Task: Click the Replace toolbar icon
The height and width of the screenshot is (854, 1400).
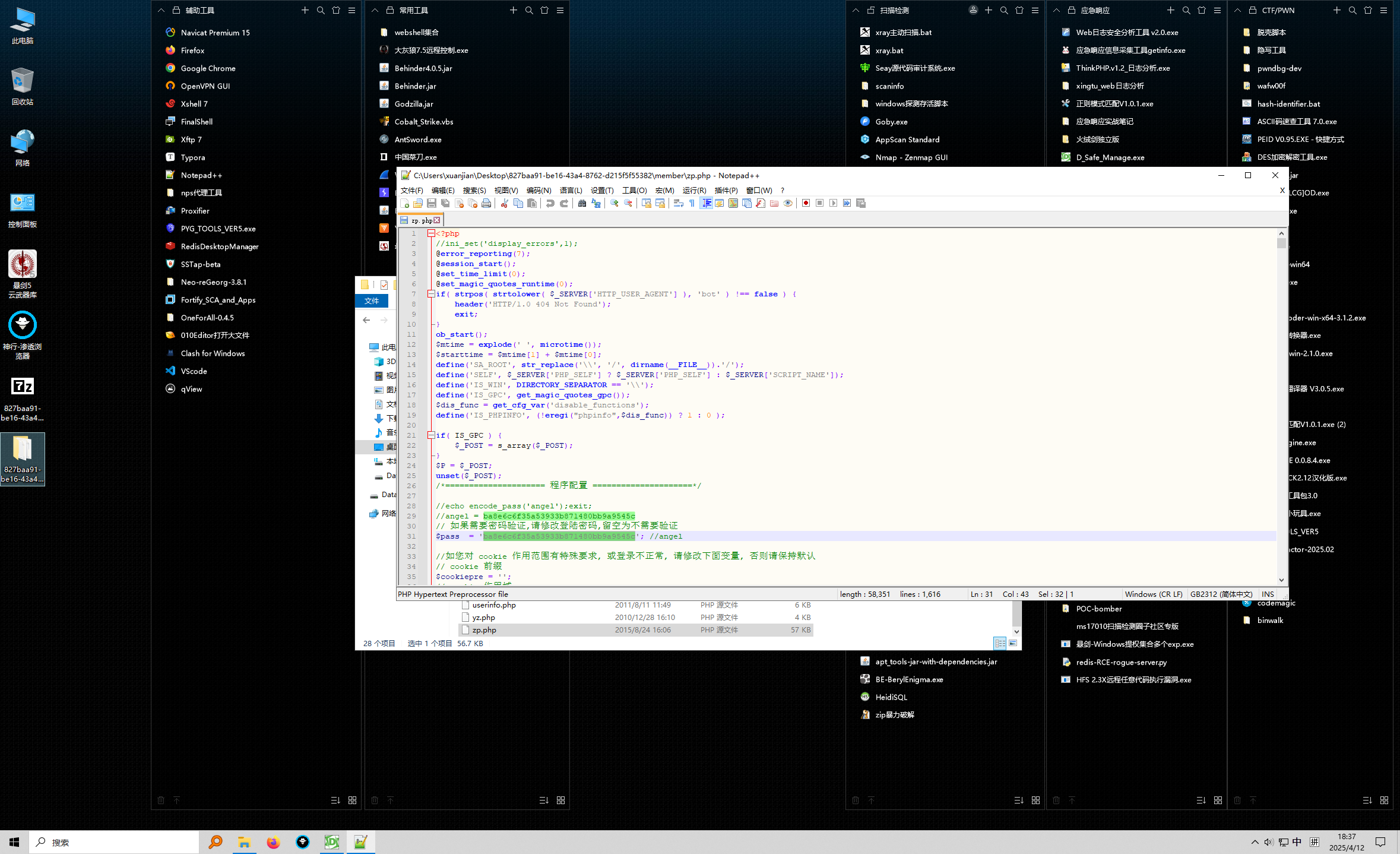Action: (597, 203)
